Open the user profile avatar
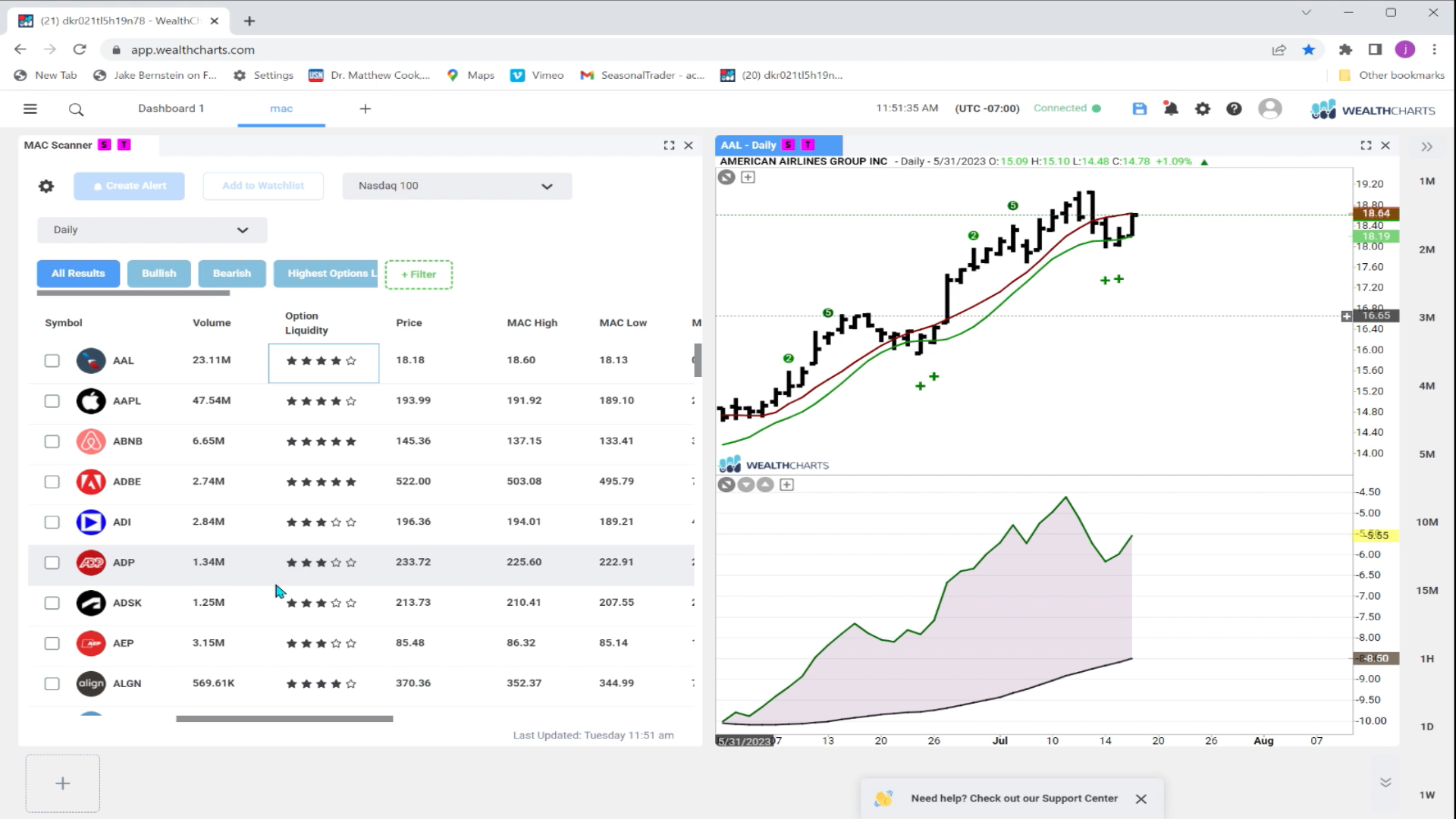 [x=1270, y=109]
